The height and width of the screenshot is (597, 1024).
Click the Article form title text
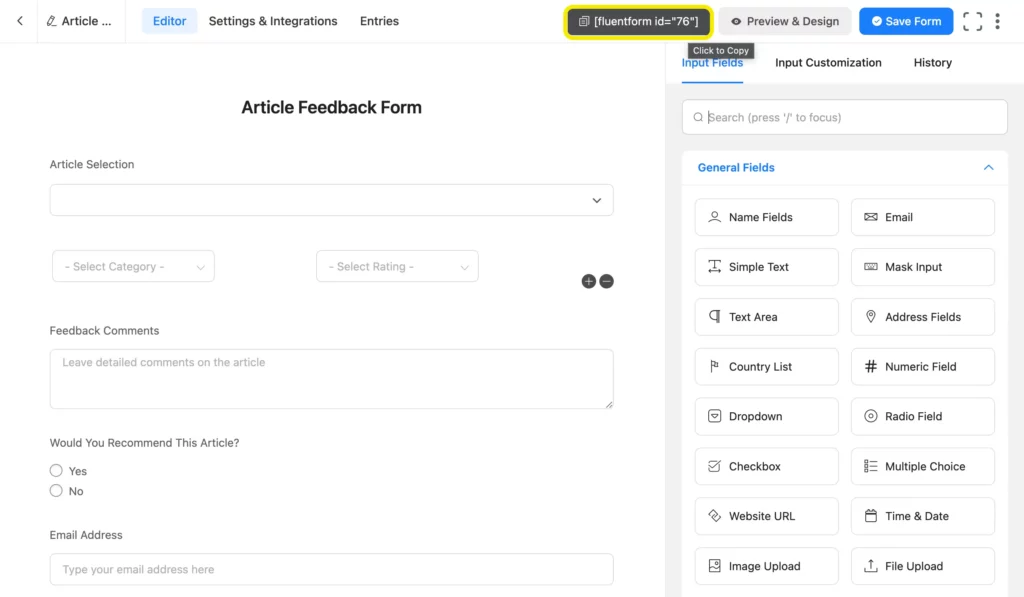pyautogui.click(x=86, y=21)
